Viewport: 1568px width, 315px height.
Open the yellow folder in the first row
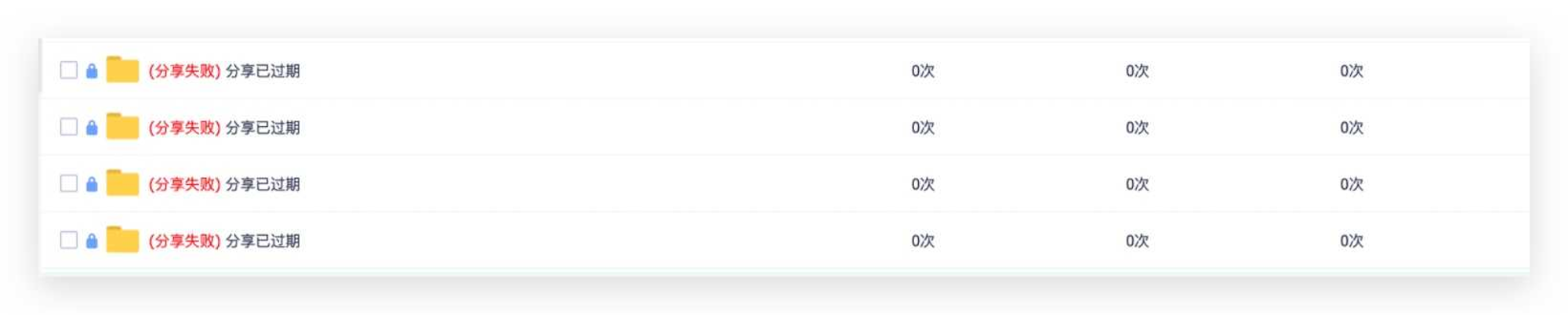pos(122,70)
